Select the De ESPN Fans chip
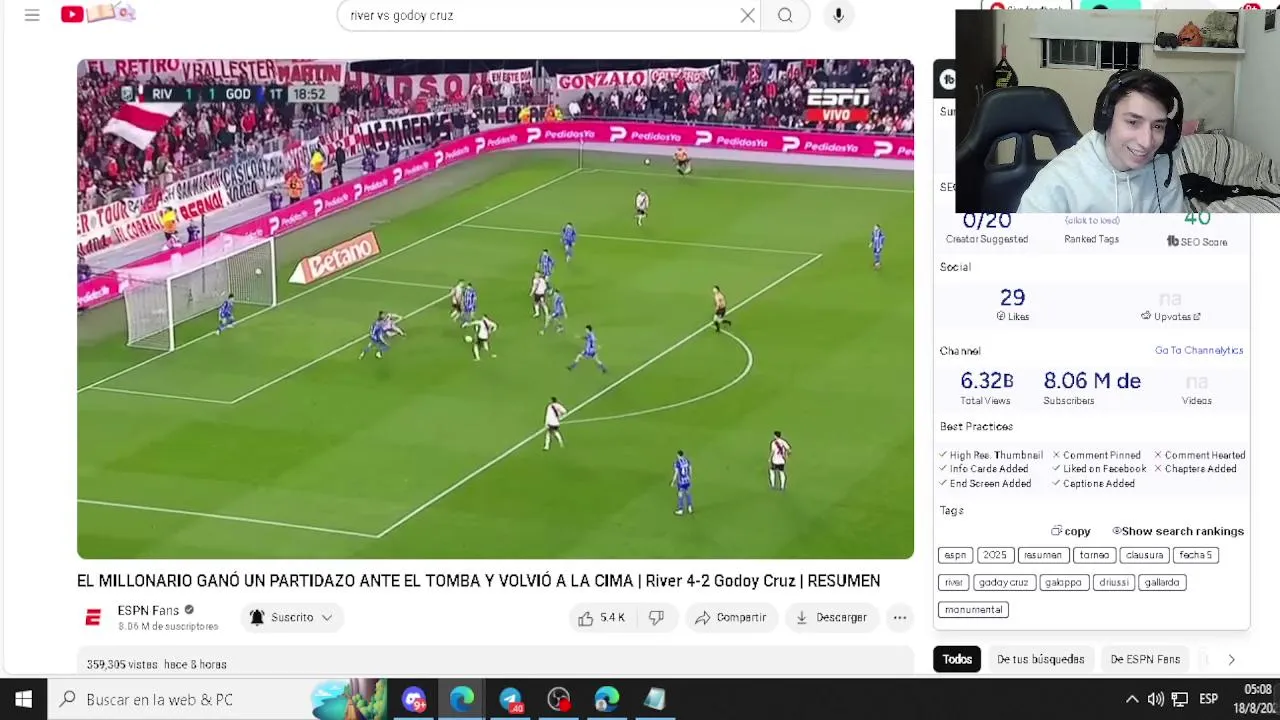The width and height of the screenshot is (1280, 720). pos(1145,659)
